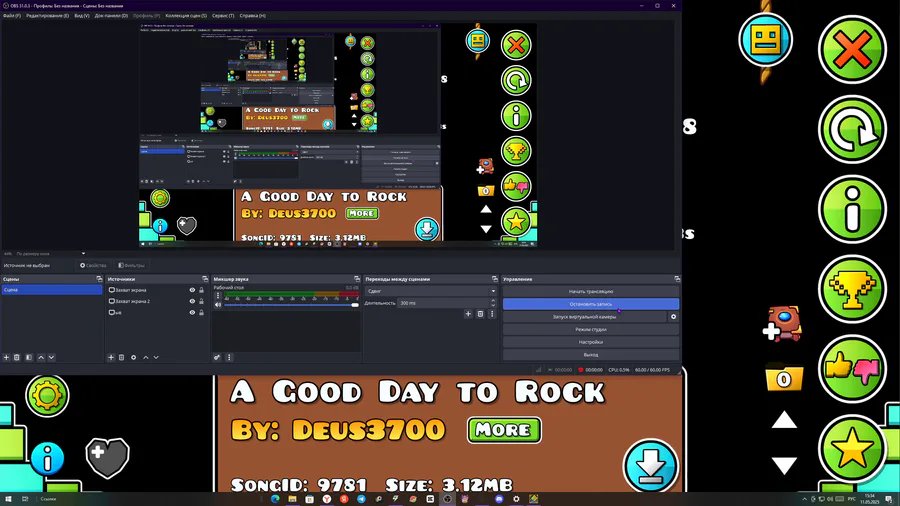This screenshot has width=900, height=506.
Task: Add a transition with plus icon
Action: [x=468, y=314]
